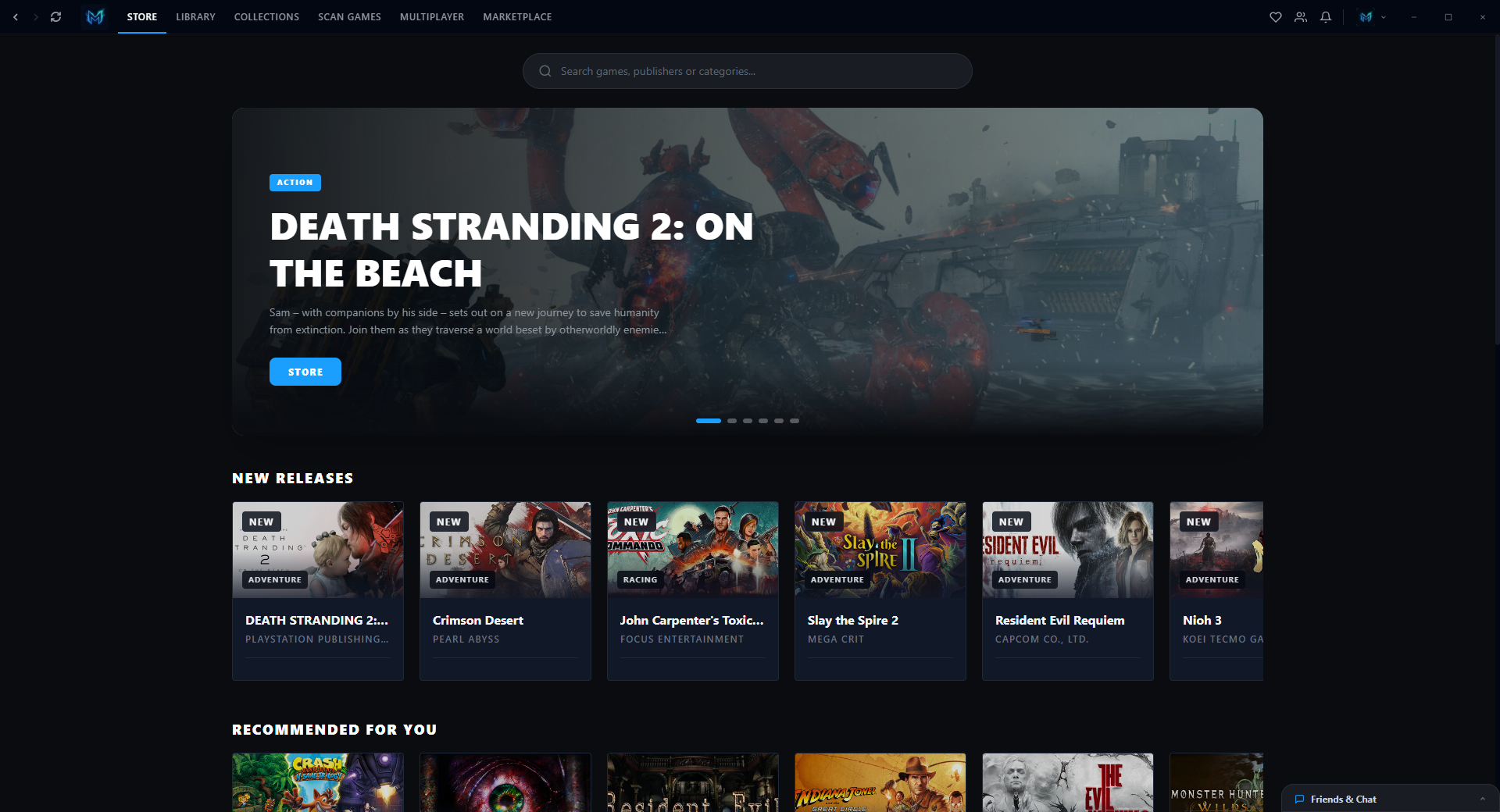Select the MARKETPLACE tab
The width and height of the screenshot is (1500, 812).
point(517,16)
